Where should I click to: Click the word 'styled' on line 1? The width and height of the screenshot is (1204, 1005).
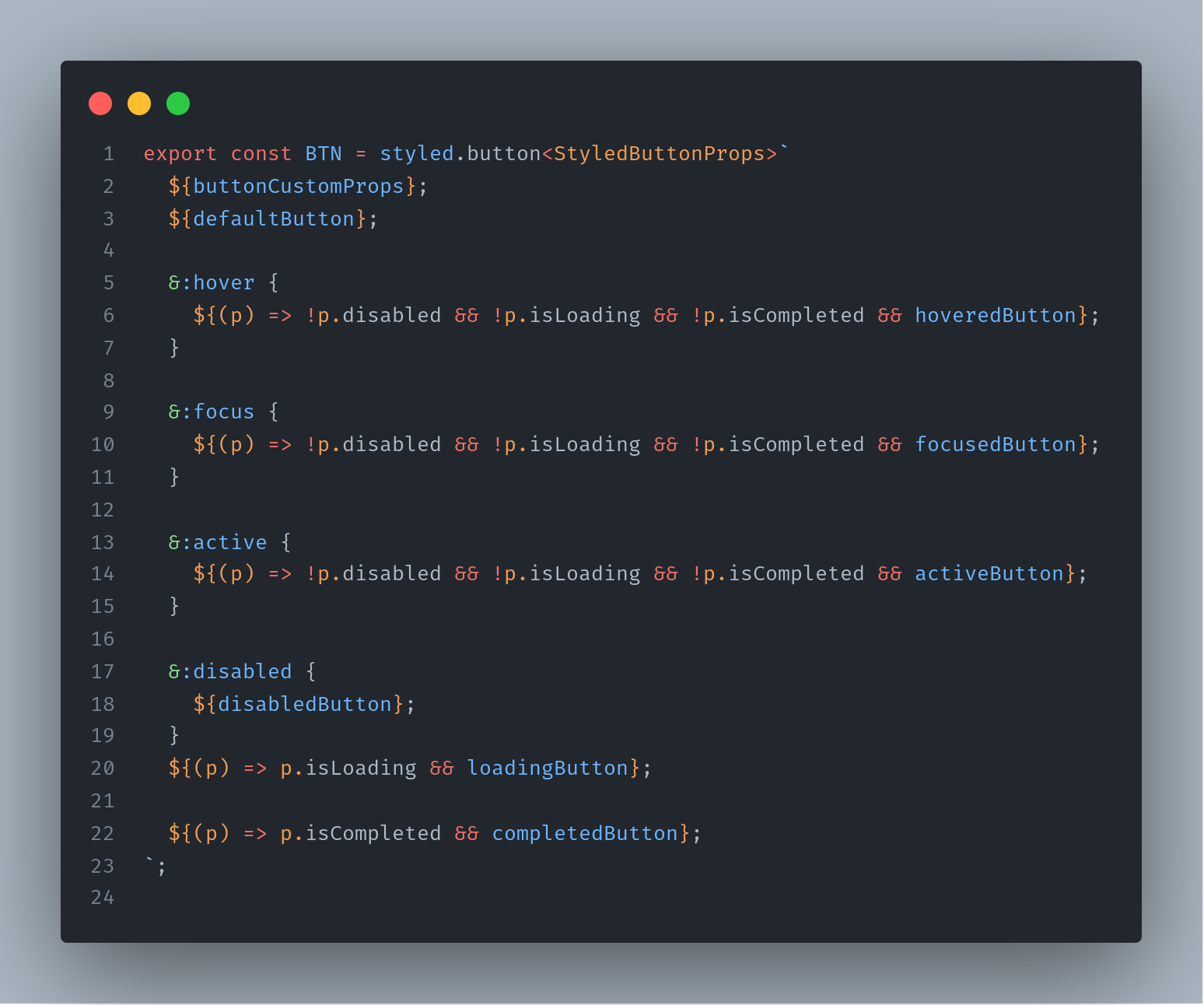417,154
